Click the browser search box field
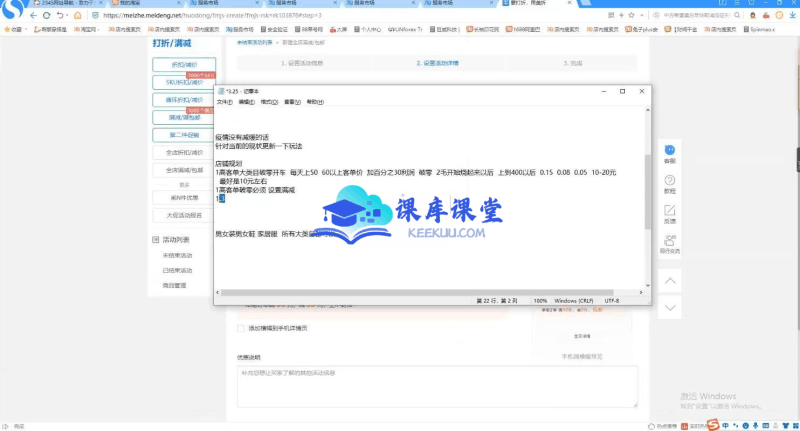Image resolution: width=800 pixels, height=431 pixels. 696,15
